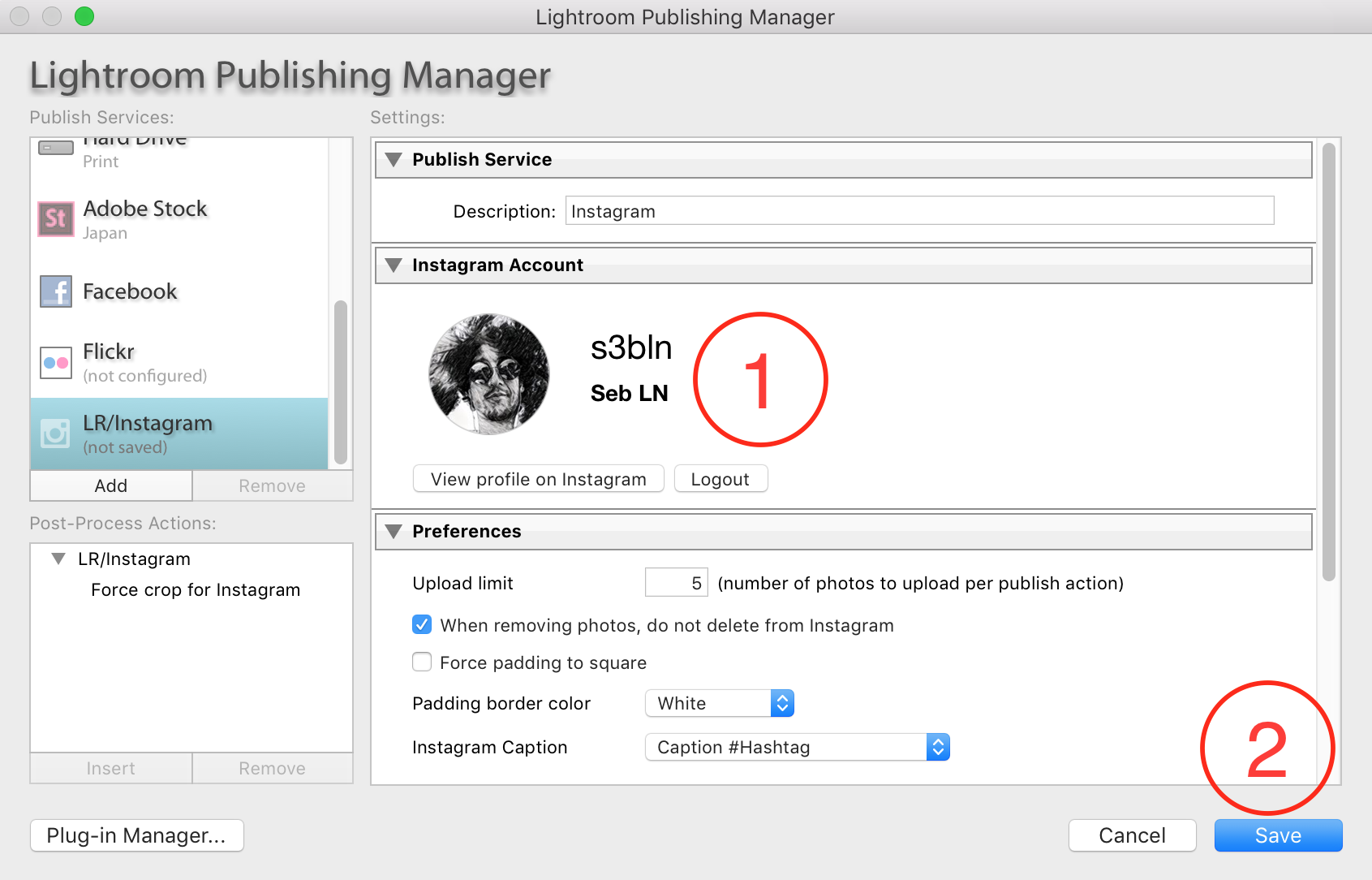Focus the Description text field

(920, 211)
